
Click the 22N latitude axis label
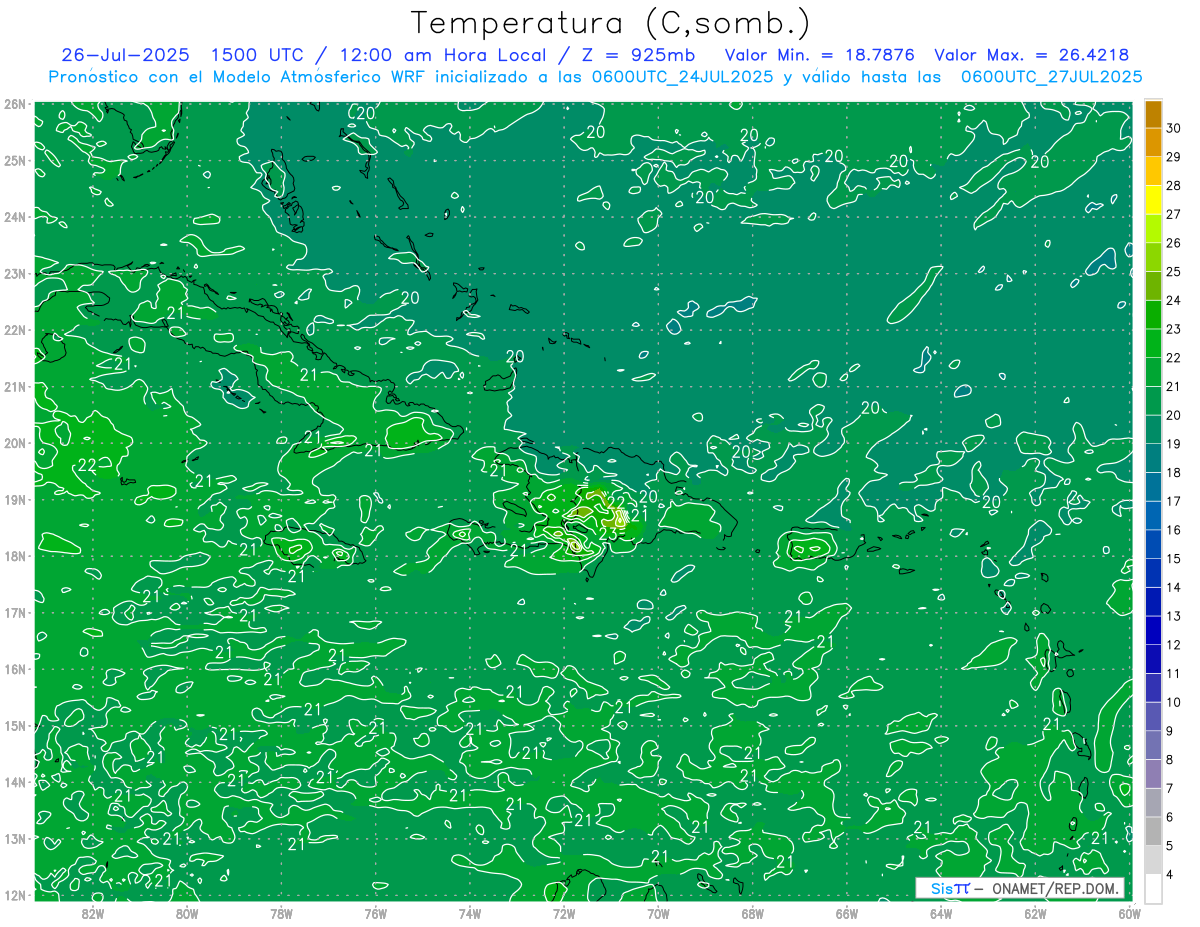coord(15,330)
